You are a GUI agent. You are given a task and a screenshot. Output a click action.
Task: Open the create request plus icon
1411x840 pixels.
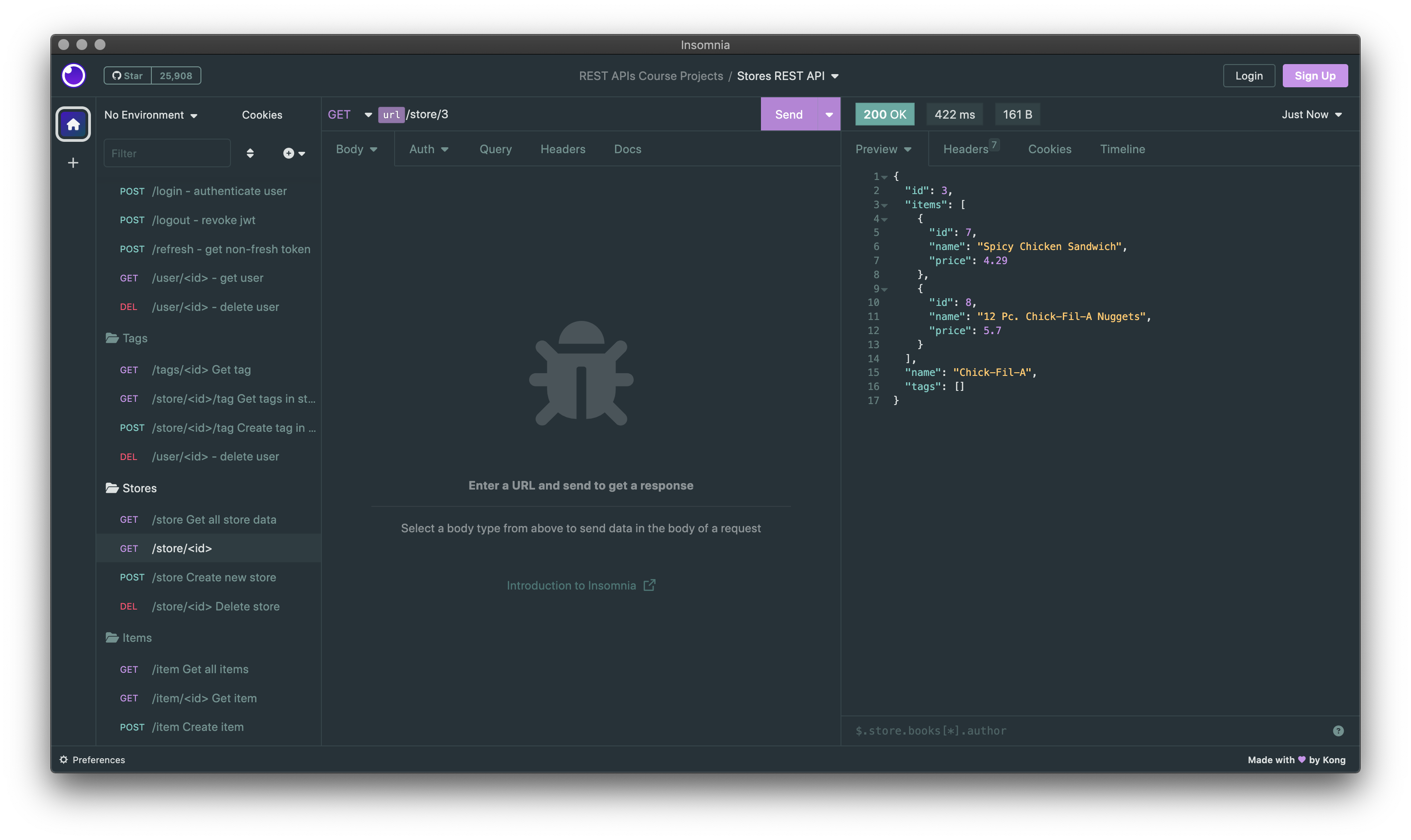[x=294, y=153]
